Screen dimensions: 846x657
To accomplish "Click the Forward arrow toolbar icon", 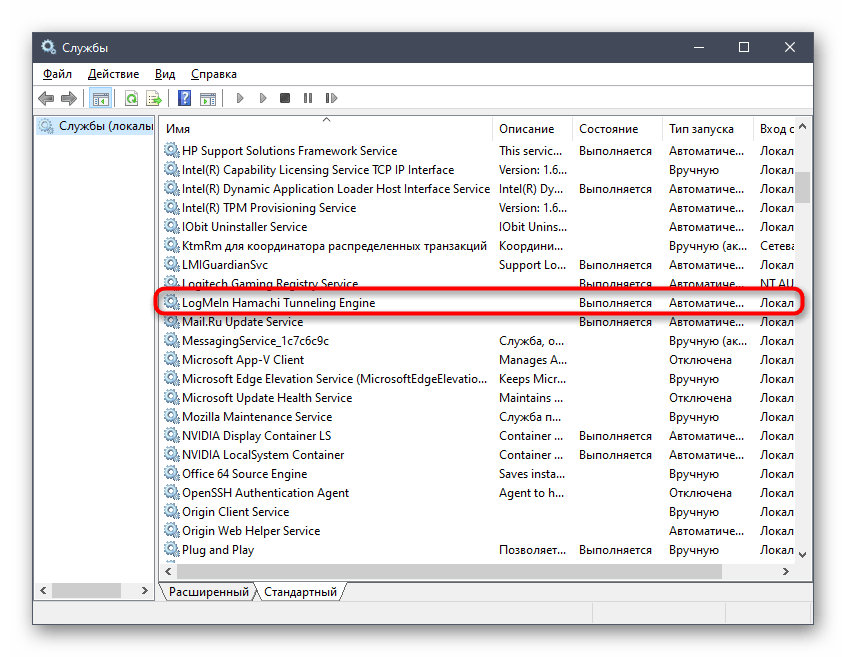I will (69, 98).
